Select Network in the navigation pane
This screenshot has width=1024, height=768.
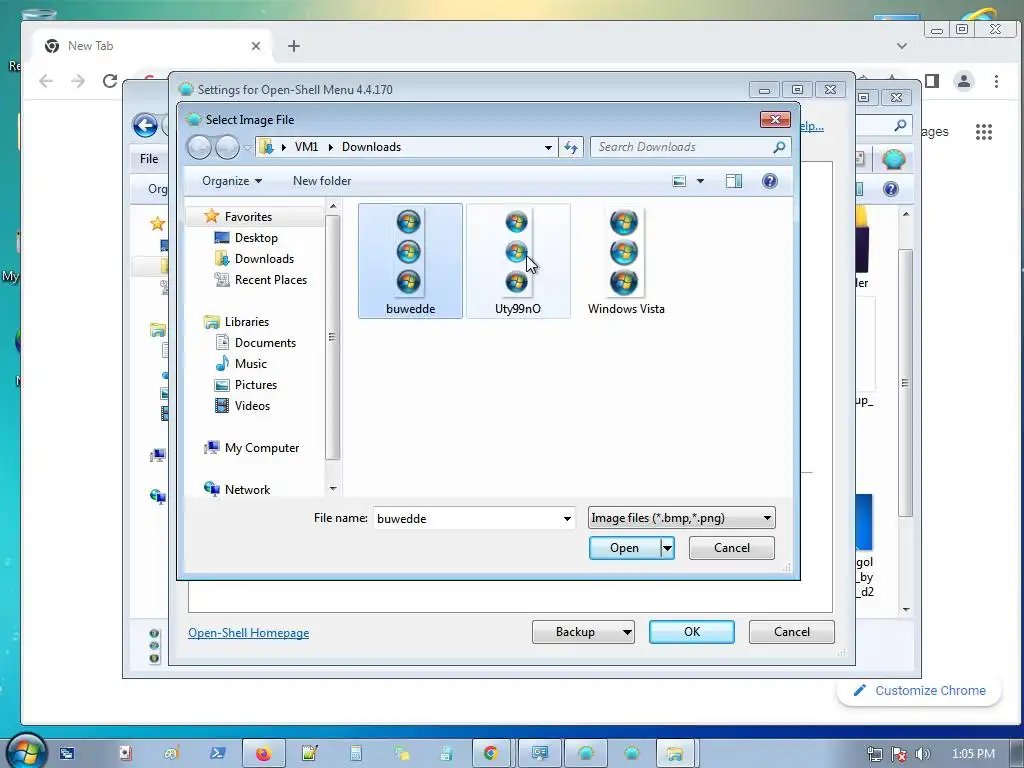point(247,489)
